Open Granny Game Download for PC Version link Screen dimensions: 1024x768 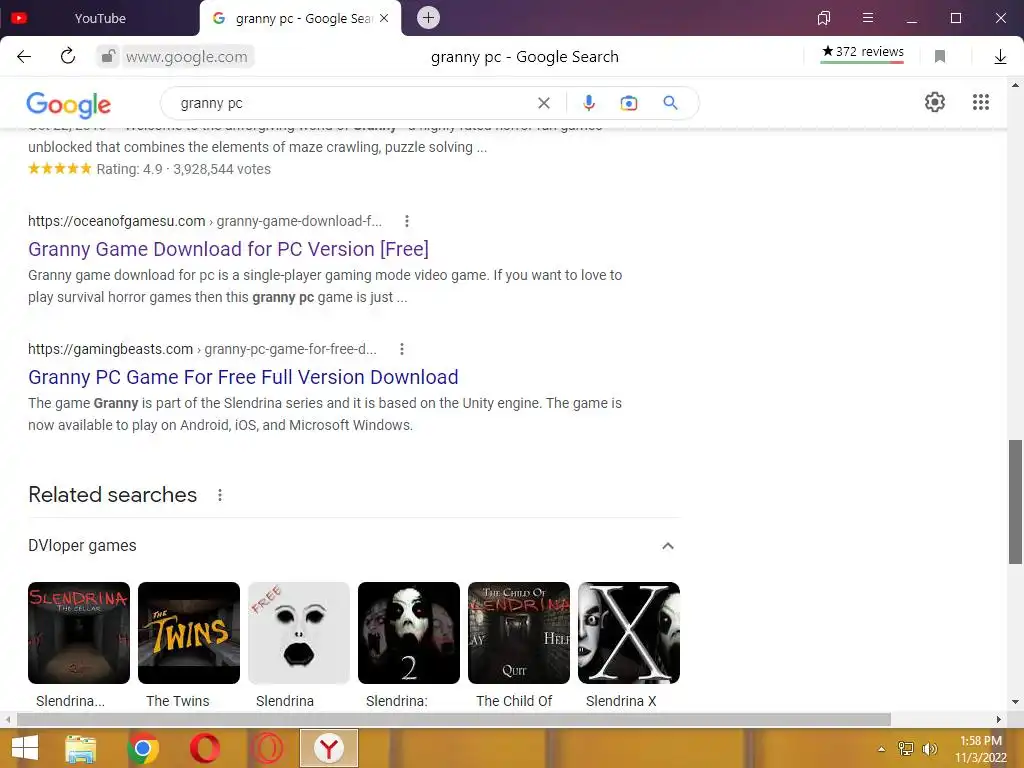(229, 249)
